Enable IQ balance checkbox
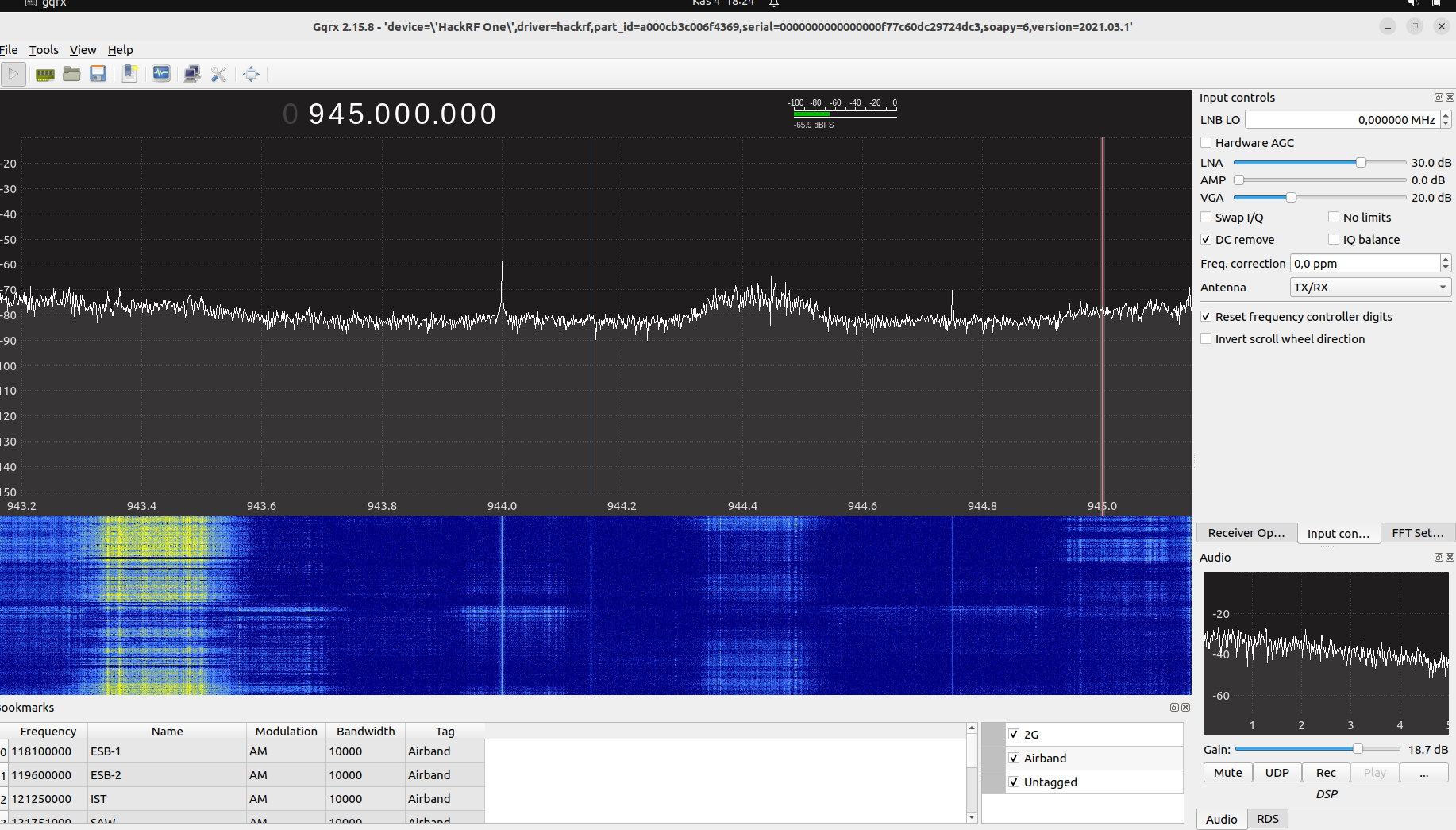The height and width of the screenshot is (830, 1456). coord(1334,239)
